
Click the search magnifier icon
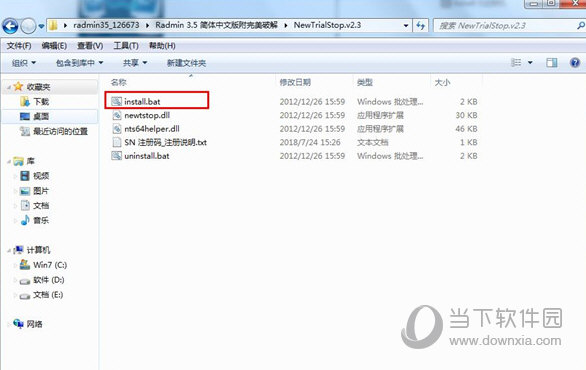[580, 25]
